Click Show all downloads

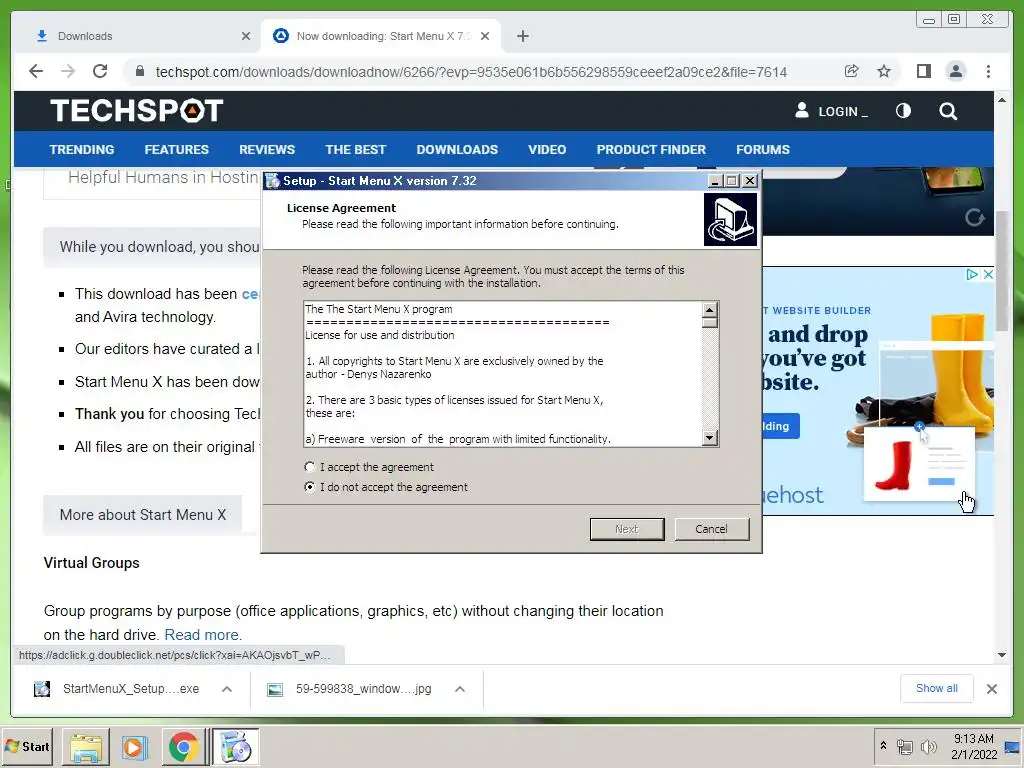[936, 688]
